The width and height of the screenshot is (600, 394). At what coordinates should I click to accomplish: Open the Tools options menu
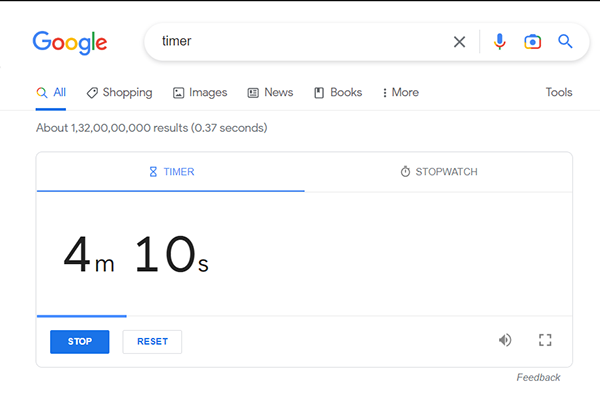(559, 92)
